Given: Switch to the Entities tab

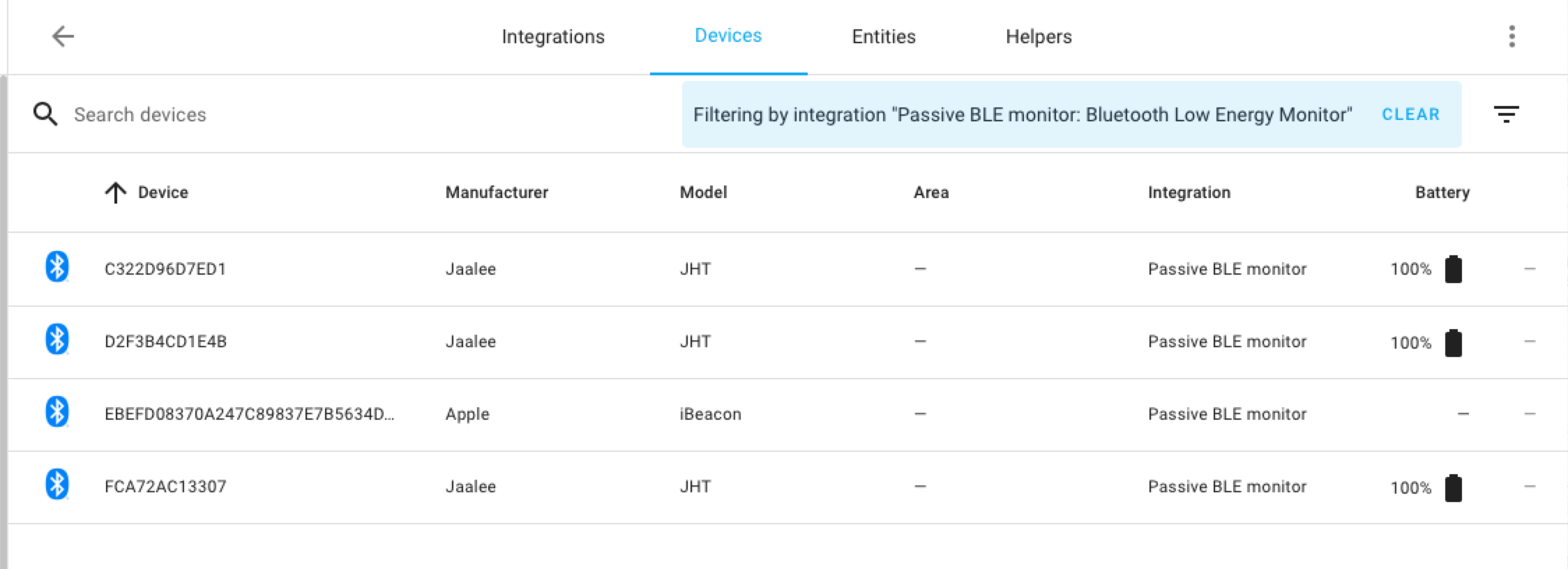Looking at the screenshot, I should pyautogui.click(x=883, y=36).
